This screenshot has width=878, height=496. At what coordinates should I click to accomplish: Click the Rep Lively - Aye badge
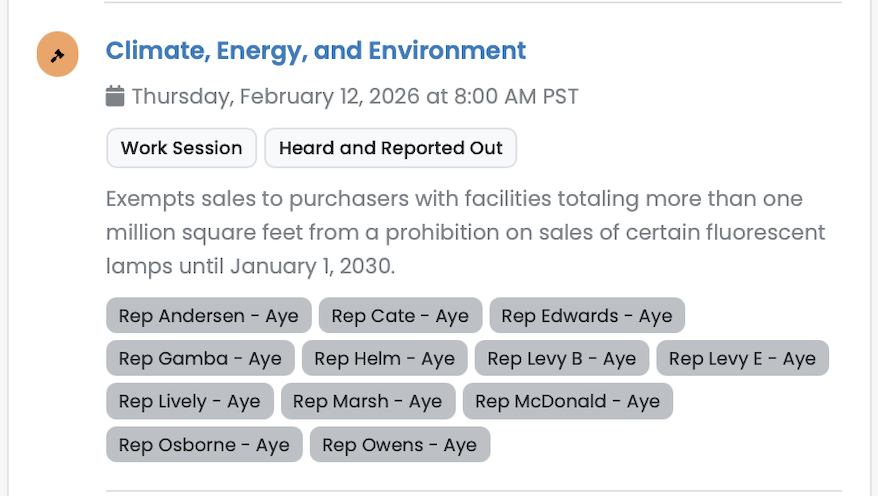189,402
